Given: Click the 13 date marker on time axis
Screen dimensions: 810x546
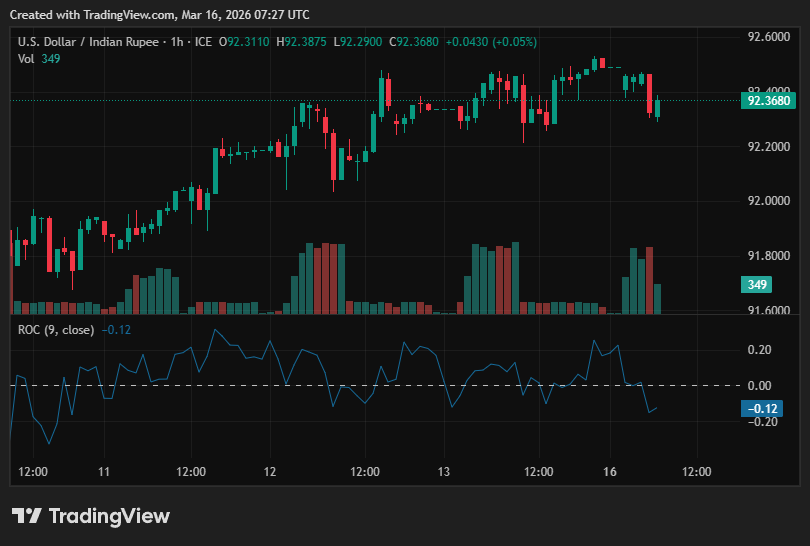Looking at the screenshot, I should point(444,472).
